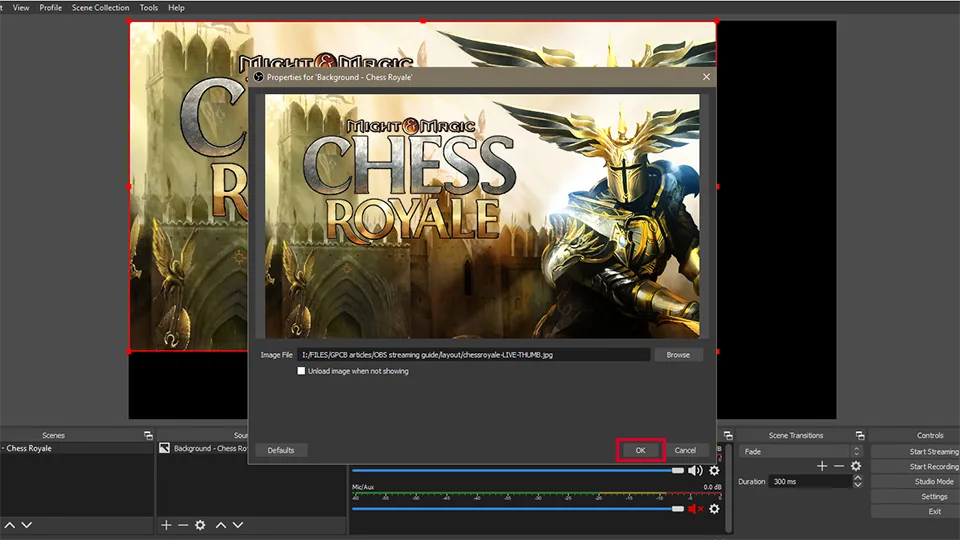960x540 pixels.
Task: Decrease transition duration with down arrow
Action: coord(858,485)
